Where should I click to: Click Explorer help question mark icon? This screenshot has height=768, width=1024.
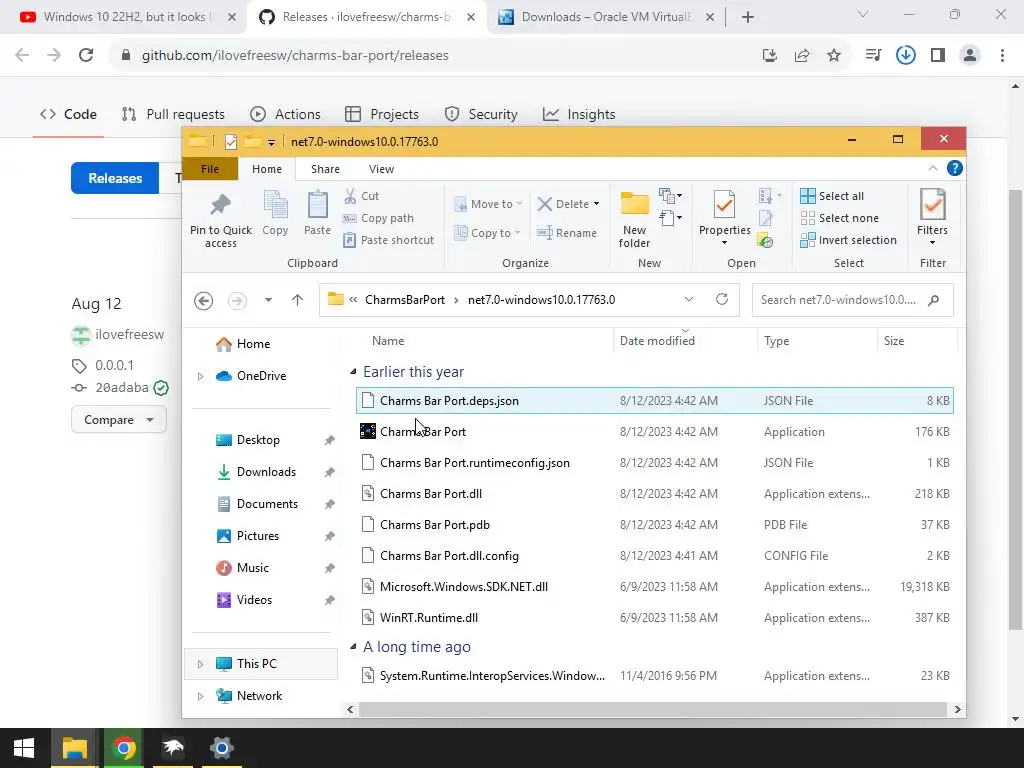point(954,168)
